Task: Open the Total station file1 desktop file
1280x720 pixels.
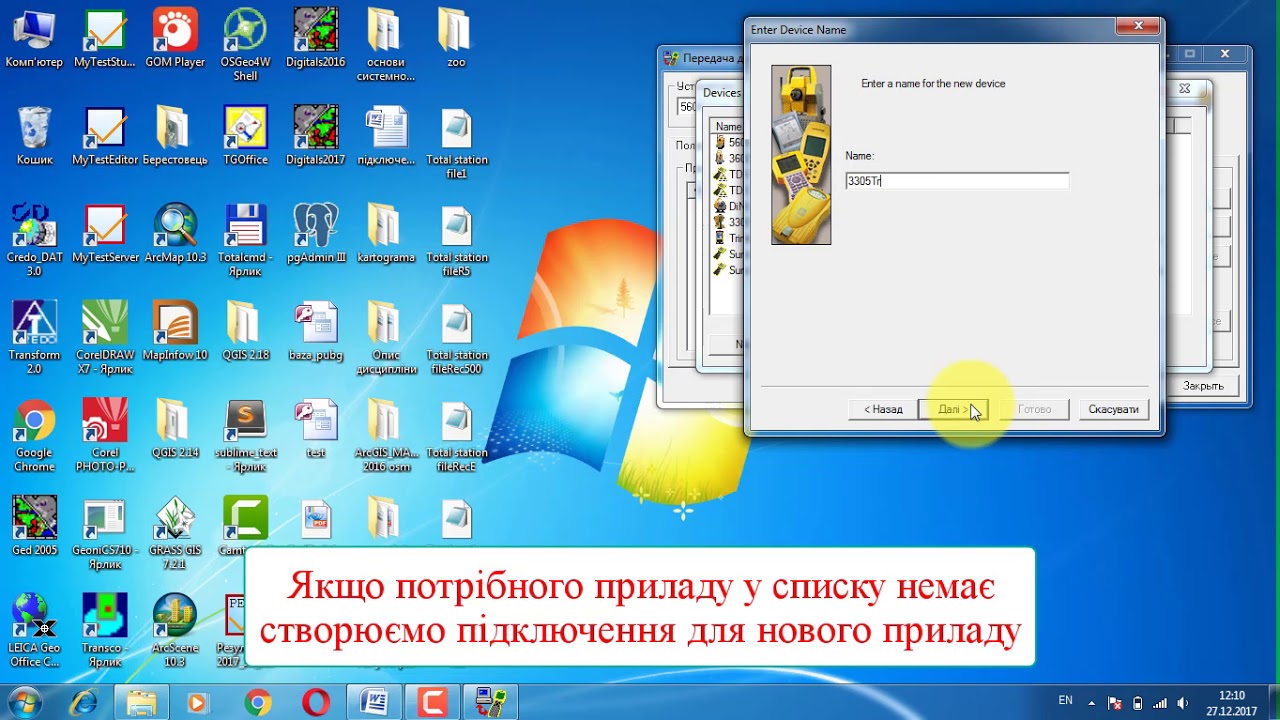Action: pyautogui.click(x=456, y=144)
